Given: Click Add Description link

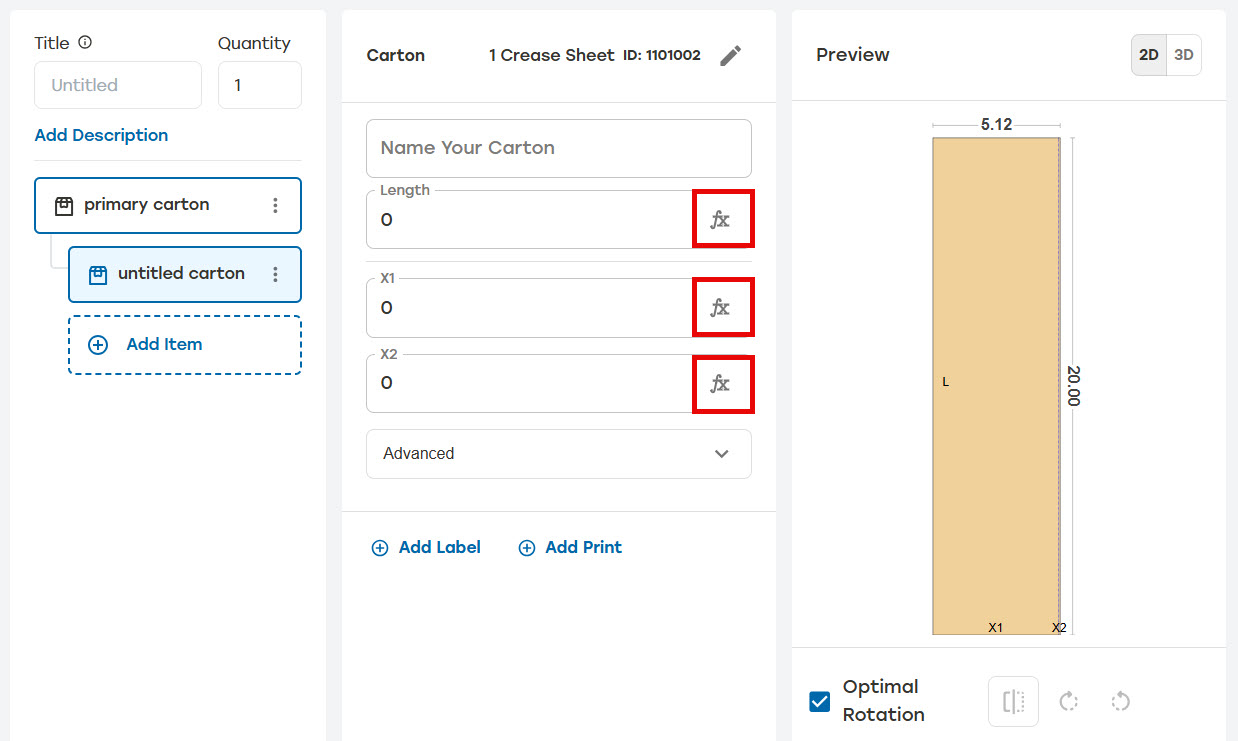Looking at the screenshot, I should click(x=101, y=135).
